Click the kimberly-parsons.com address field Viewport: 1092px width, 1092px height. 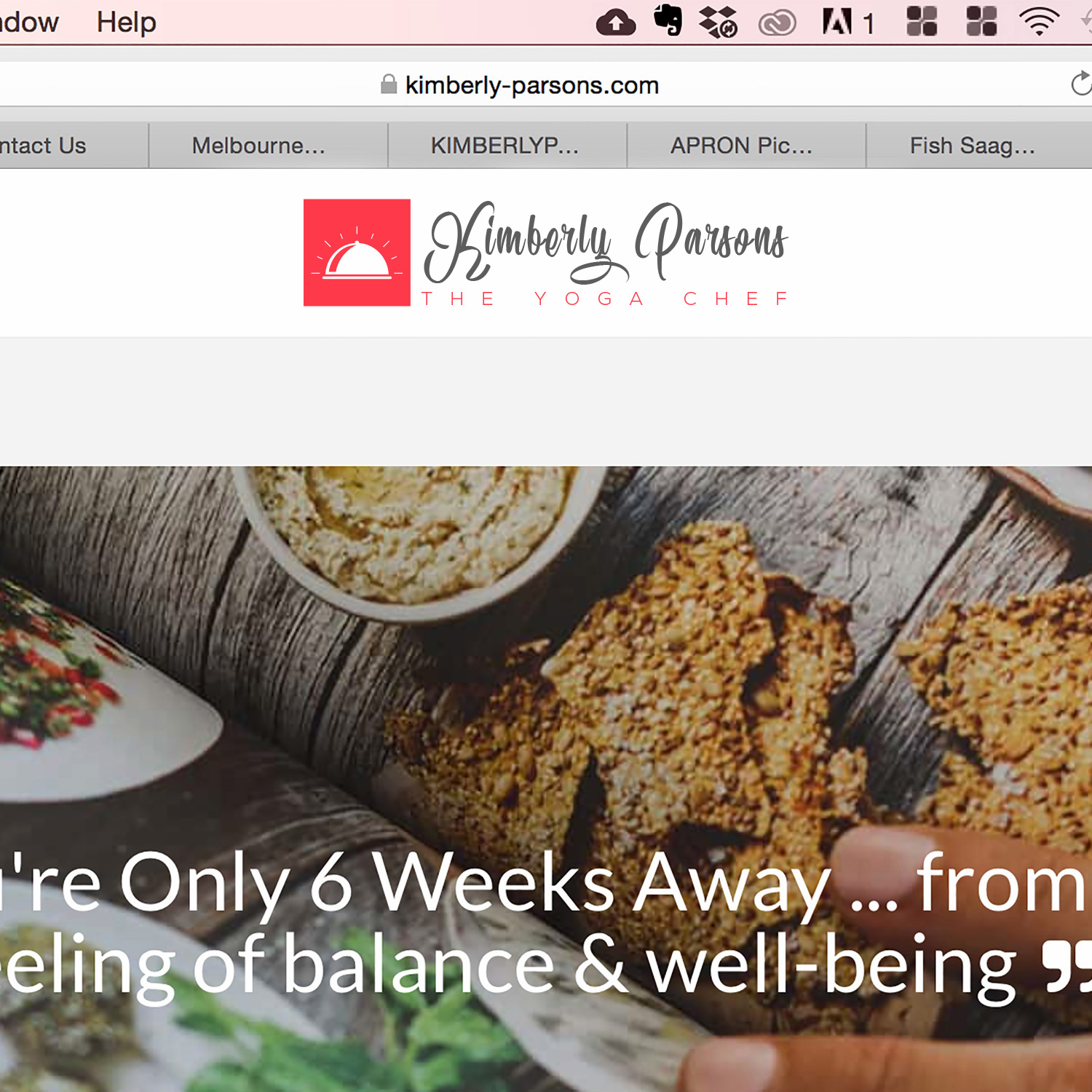click(x=531, y=84)
